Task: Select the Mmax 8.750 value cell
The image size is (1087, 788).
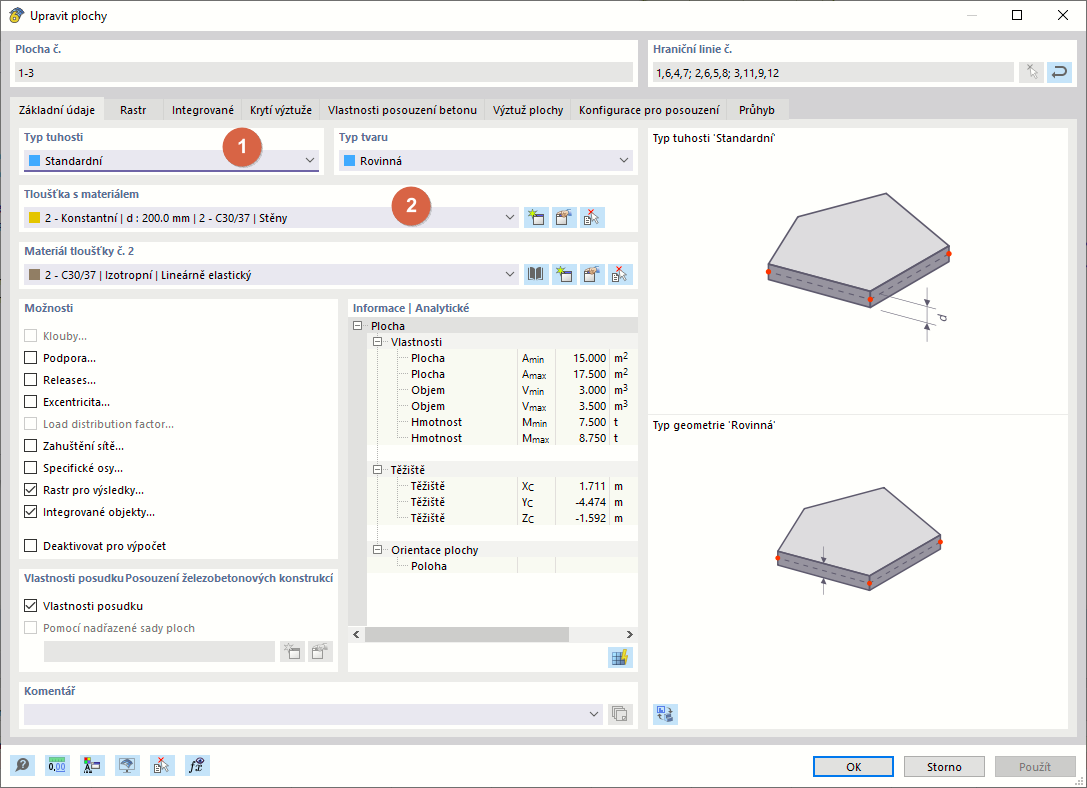Action: click(582, 438)
